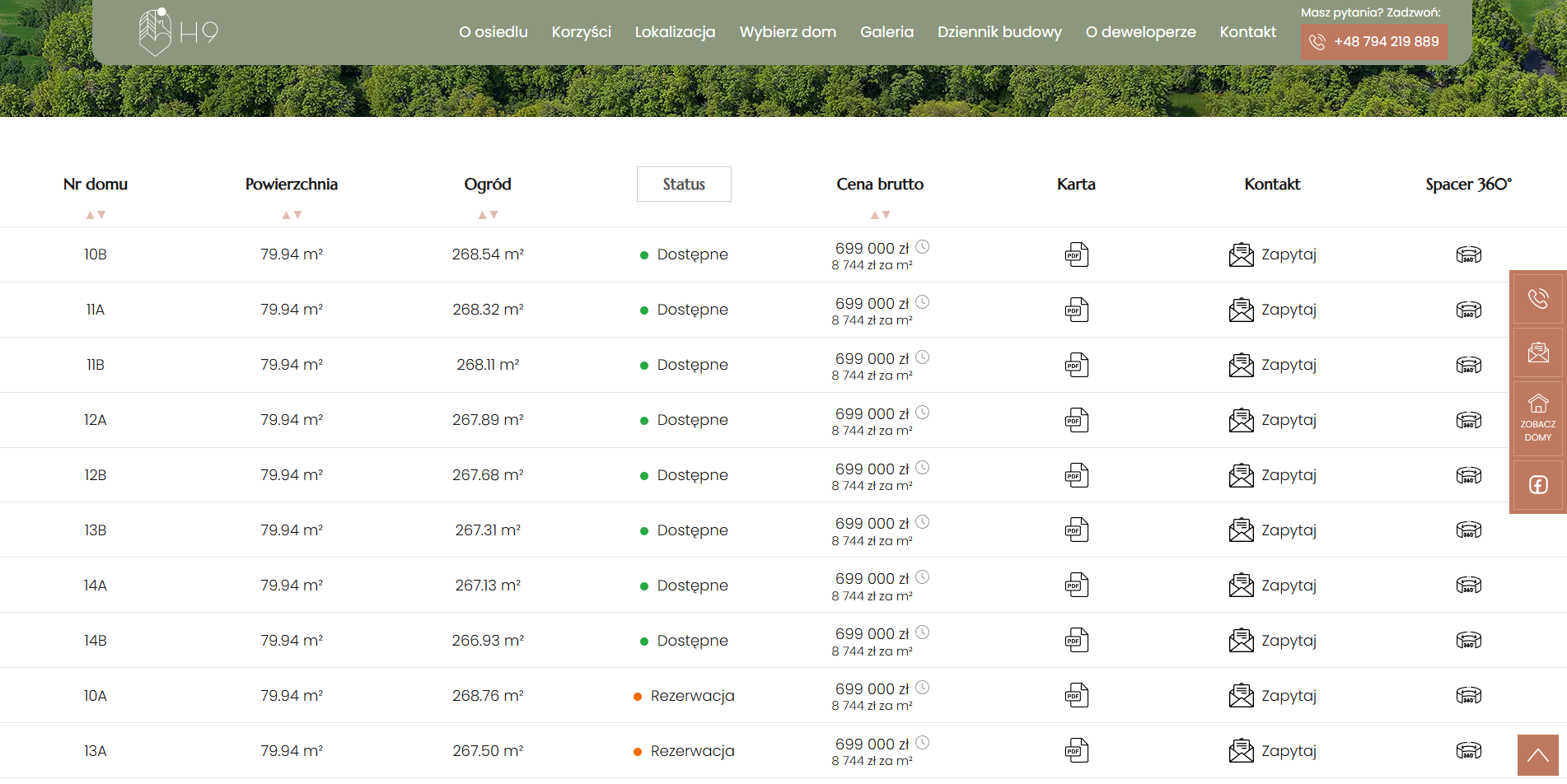
Task: Sort the table by Ogród arrows
Action: 488,215
